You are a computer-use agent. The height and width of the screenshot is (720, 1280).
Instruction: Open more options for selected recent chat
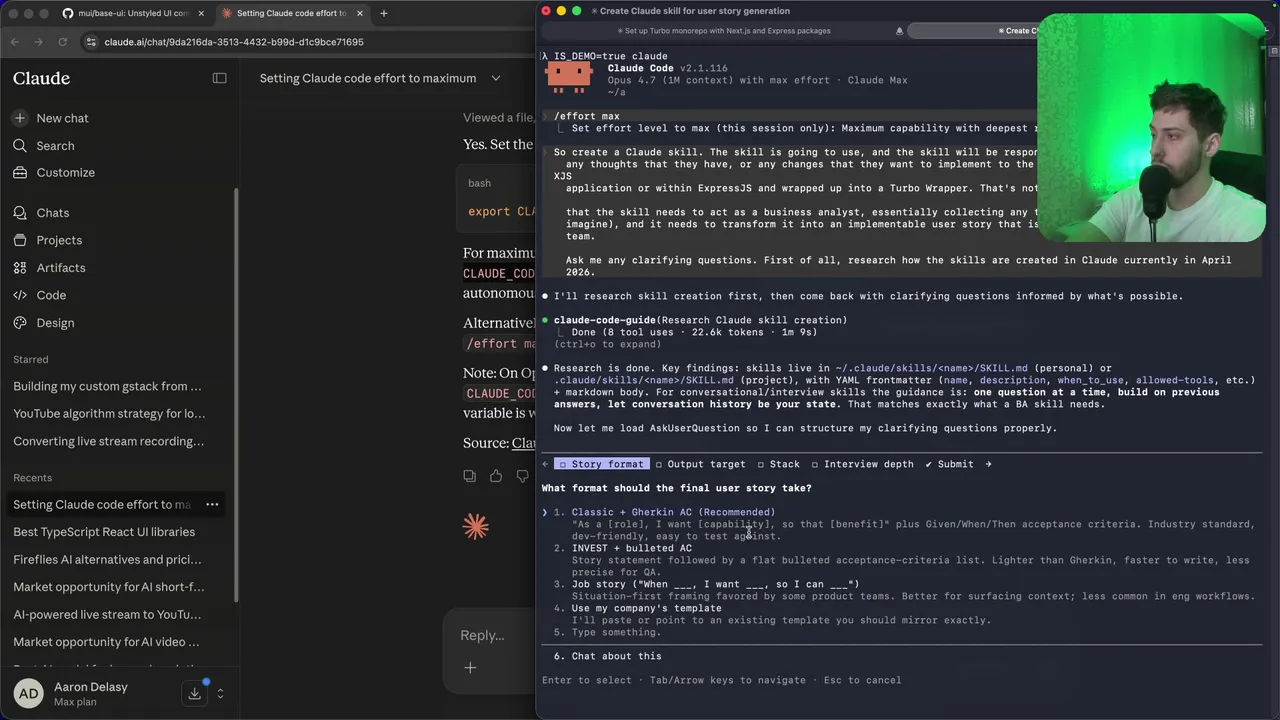tap(212, 504)
